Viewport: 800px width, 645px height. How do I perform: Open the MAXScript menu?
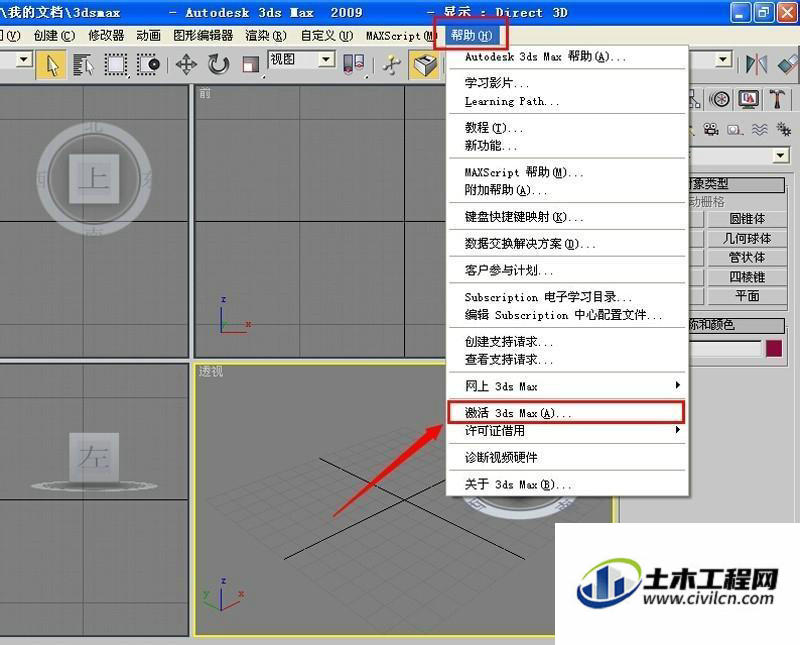[x=401, y=35]
